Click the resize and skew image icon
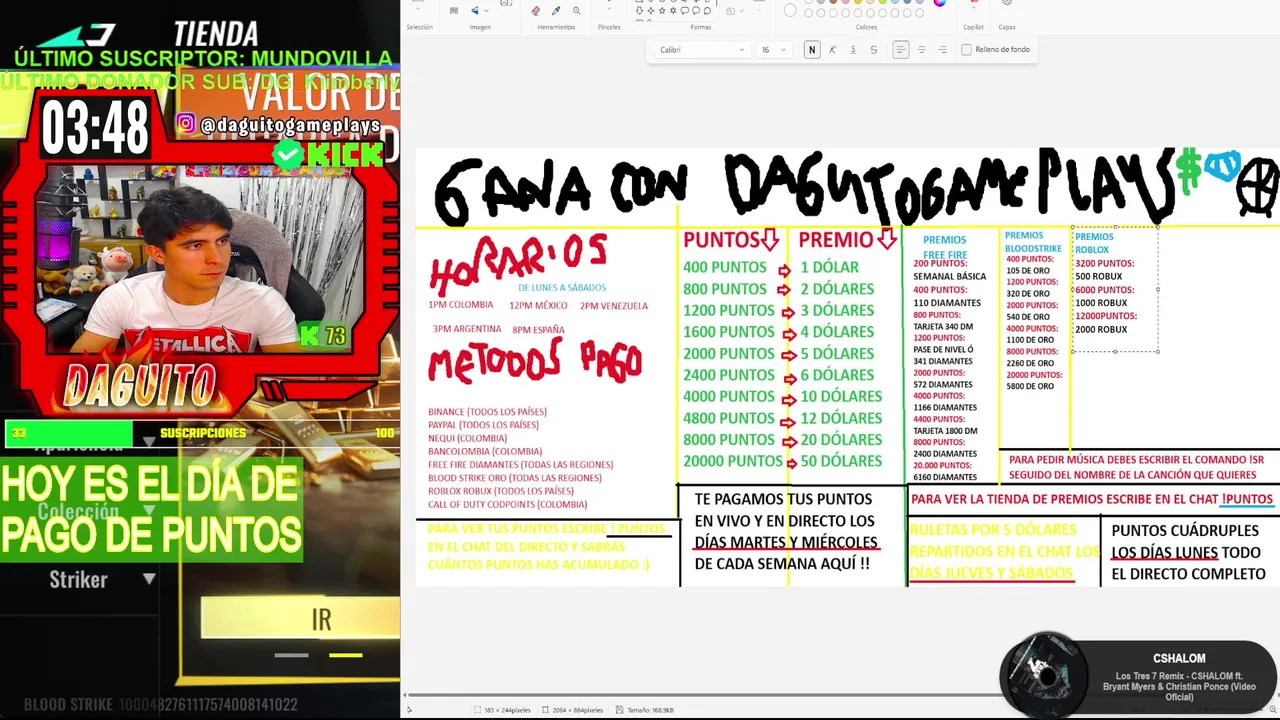1280x720 pixels. pyautogui.click(x=454, y=10)
